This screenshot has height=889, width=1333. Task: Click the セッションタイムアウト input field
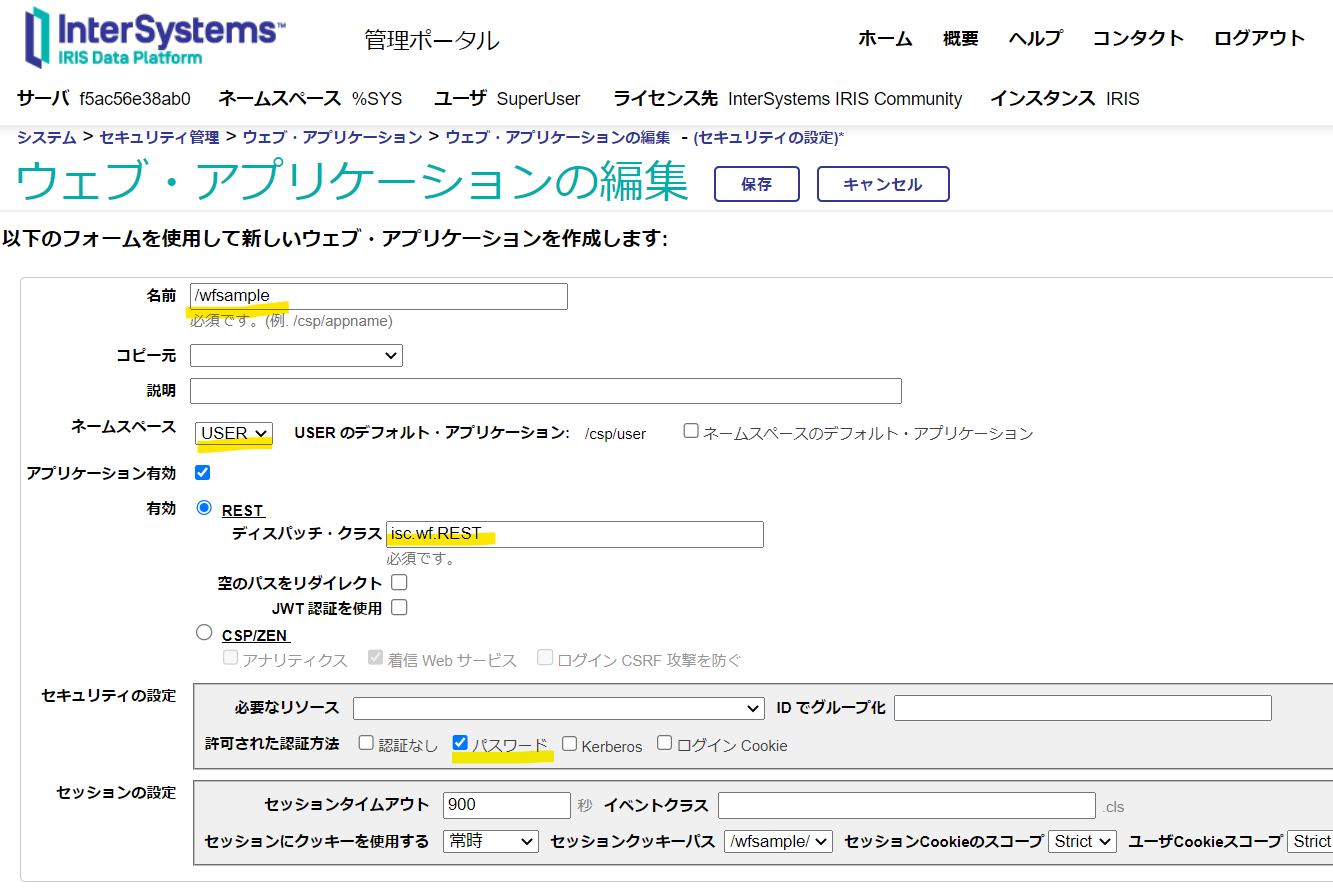(x=506, y=805)
